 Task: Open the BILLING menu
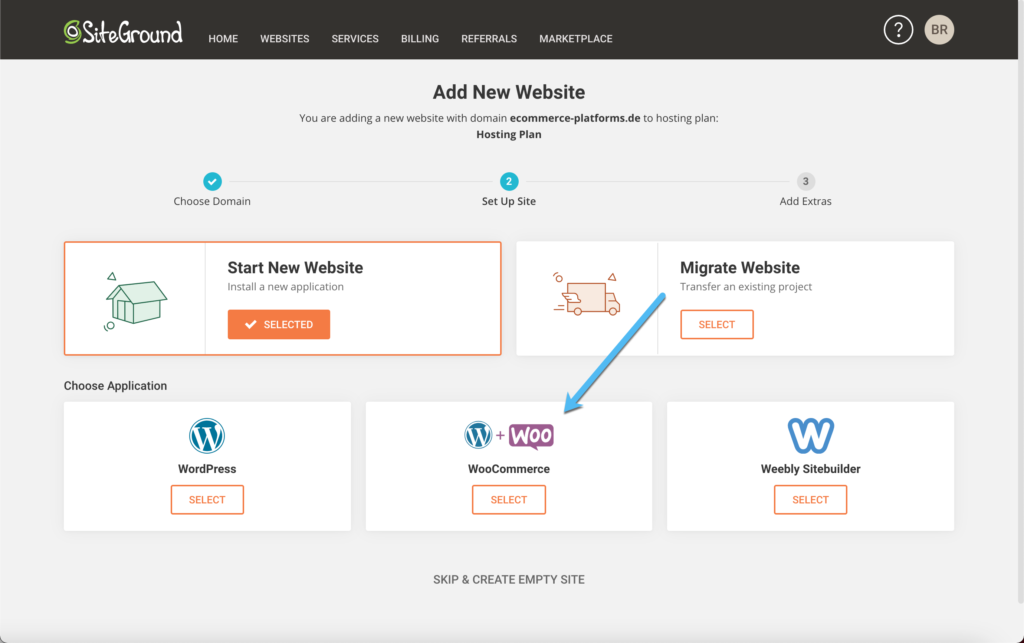[420, 39]
